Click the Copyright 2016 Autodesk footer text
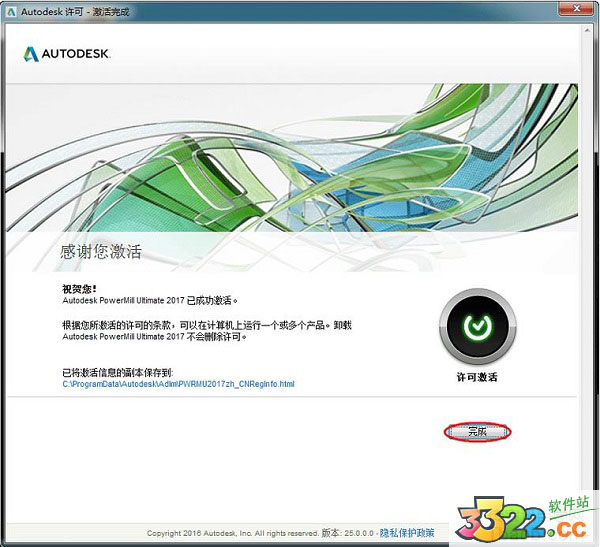Image resolution: width=600 pixels, height=547 pixels. click(232, 533)
